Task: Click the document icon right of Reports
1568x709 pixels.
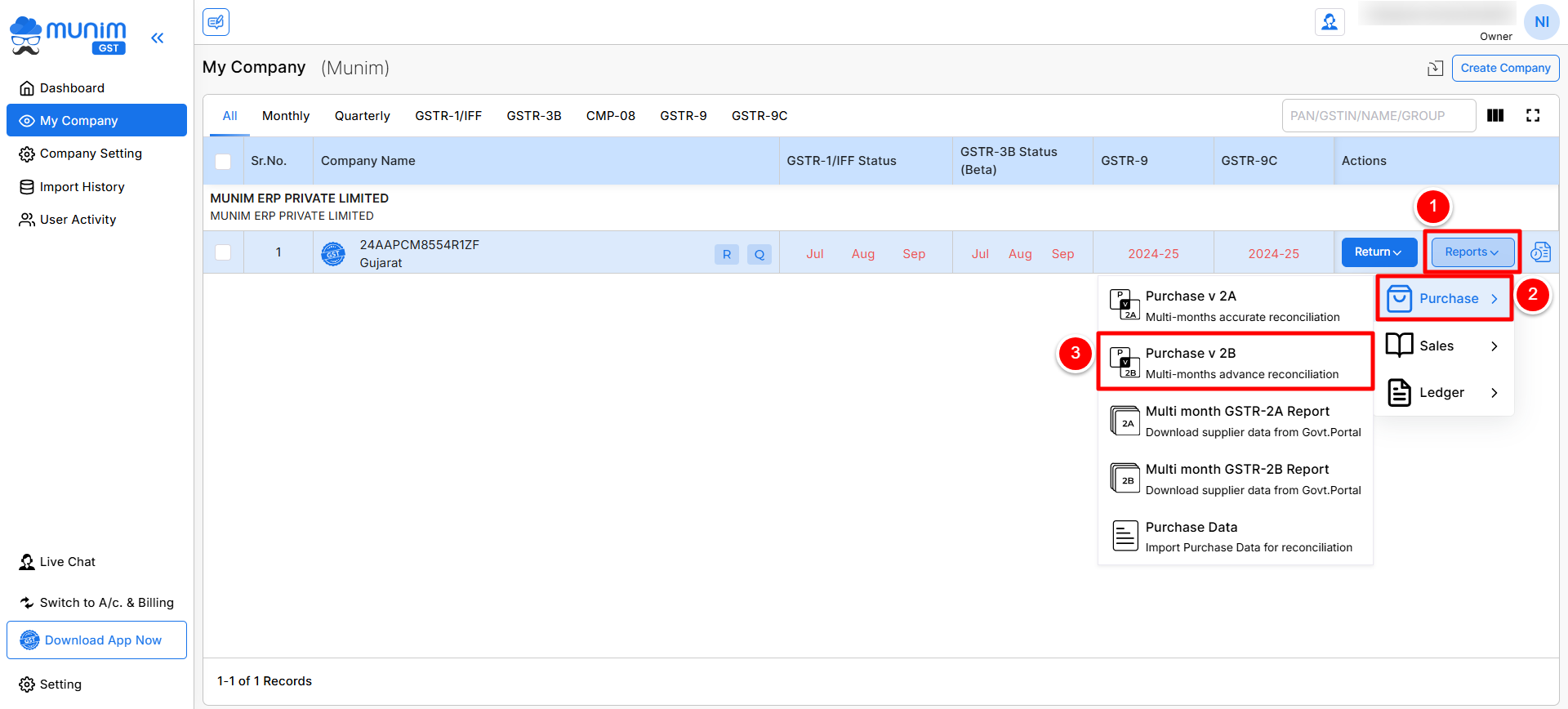Action: point(1540,252)
